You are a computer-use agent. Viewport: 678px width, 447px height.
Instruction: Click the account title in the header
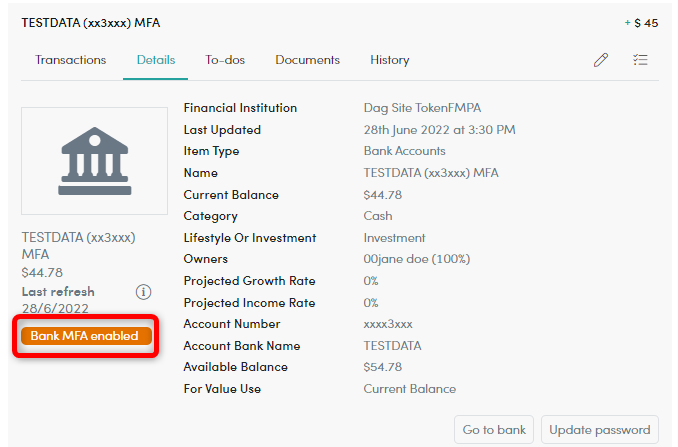pyautogui.click(x=90, y=22)
